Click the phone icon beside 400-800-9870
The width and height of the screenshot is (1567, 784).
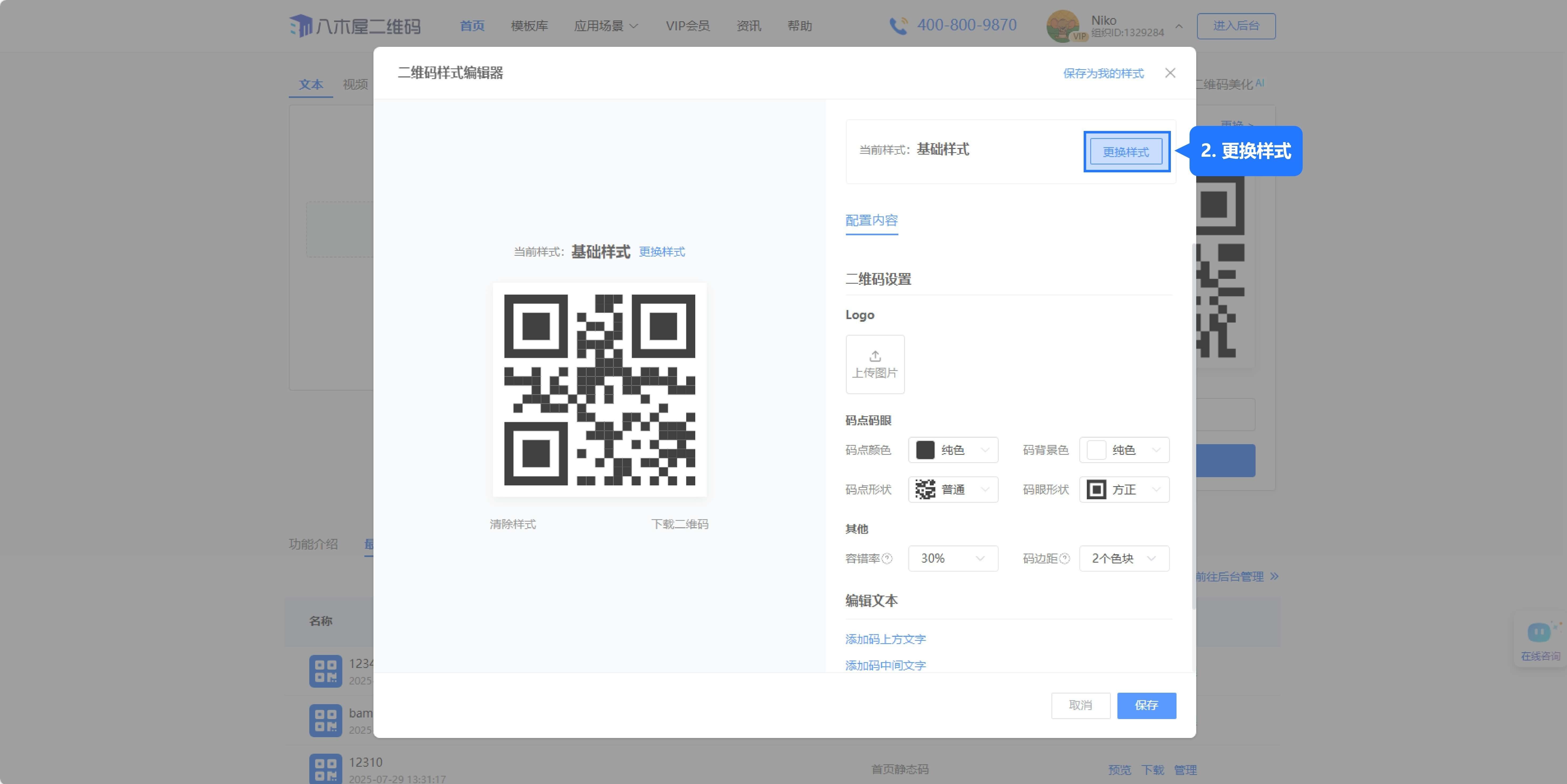coord(898,26)
